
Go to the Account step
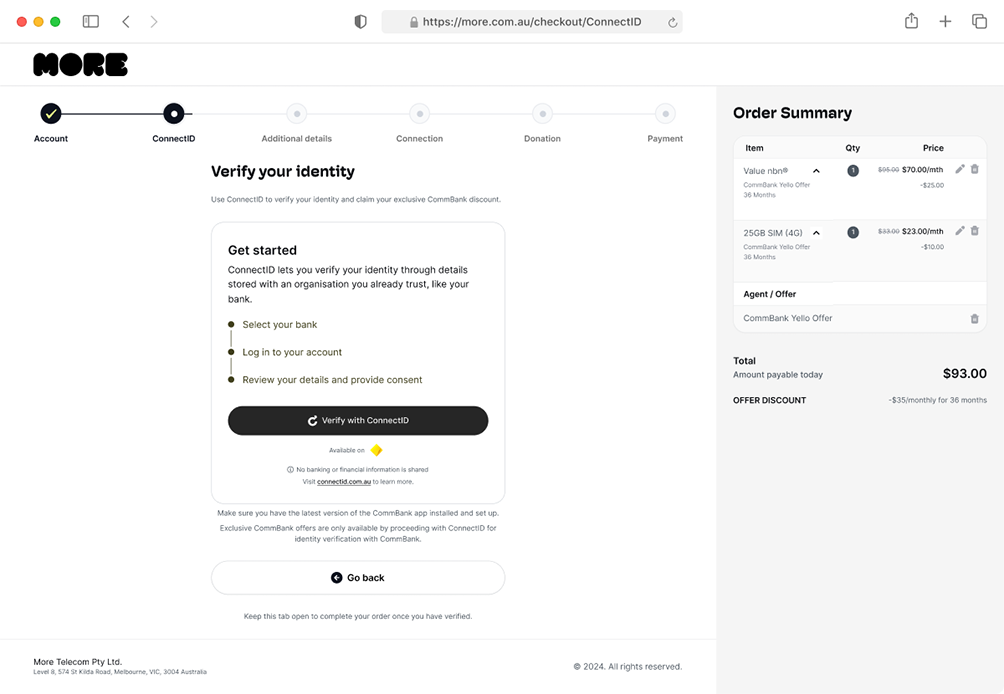51,114
